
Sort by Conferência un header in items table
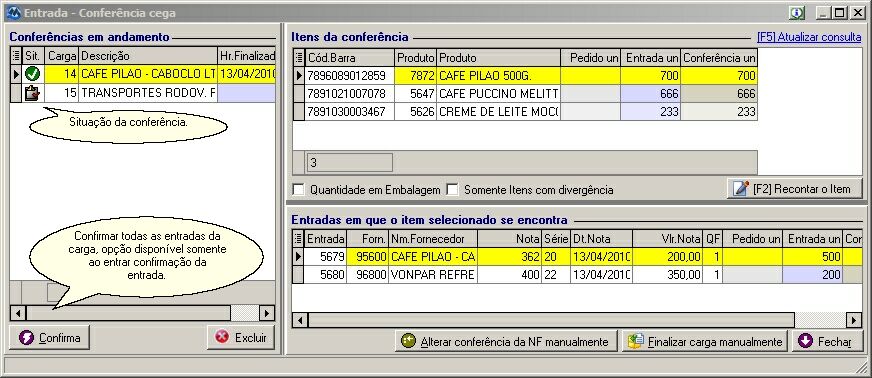[x=719, y=58]
